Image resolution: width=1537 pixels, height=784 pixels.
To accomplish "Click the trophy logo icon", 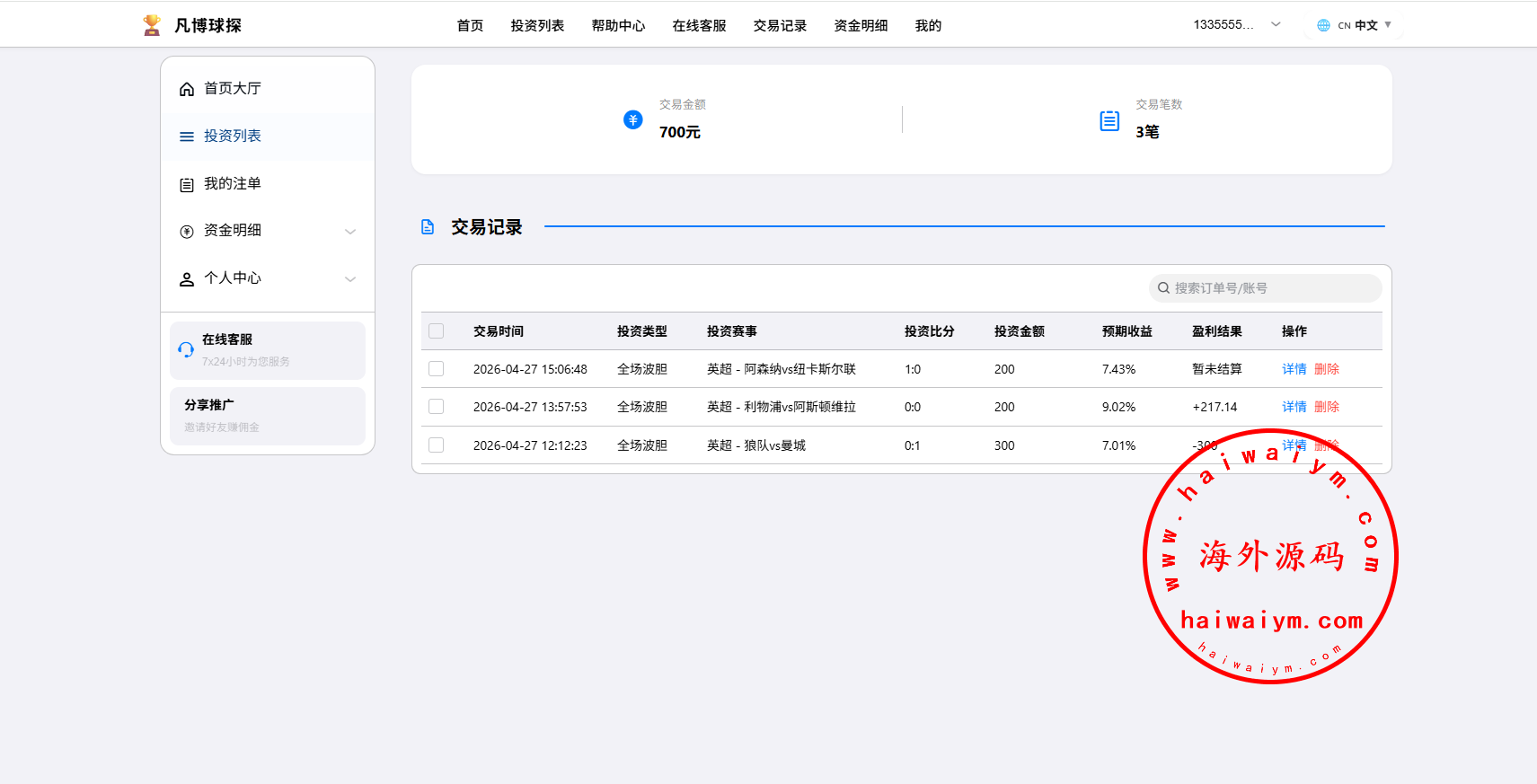I will (152, 25).
